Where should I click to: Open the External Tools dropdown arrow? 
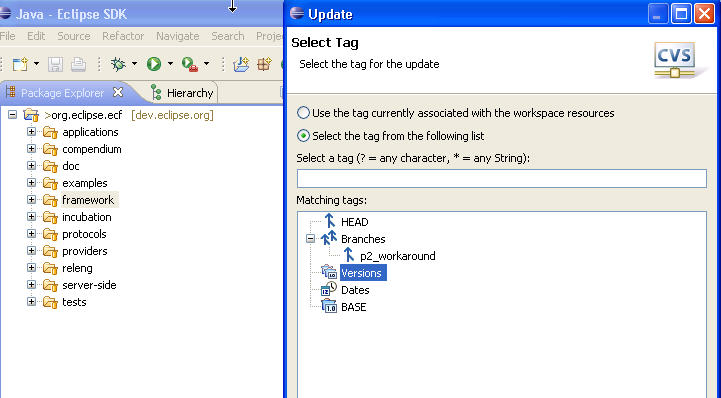click(206, 64)
